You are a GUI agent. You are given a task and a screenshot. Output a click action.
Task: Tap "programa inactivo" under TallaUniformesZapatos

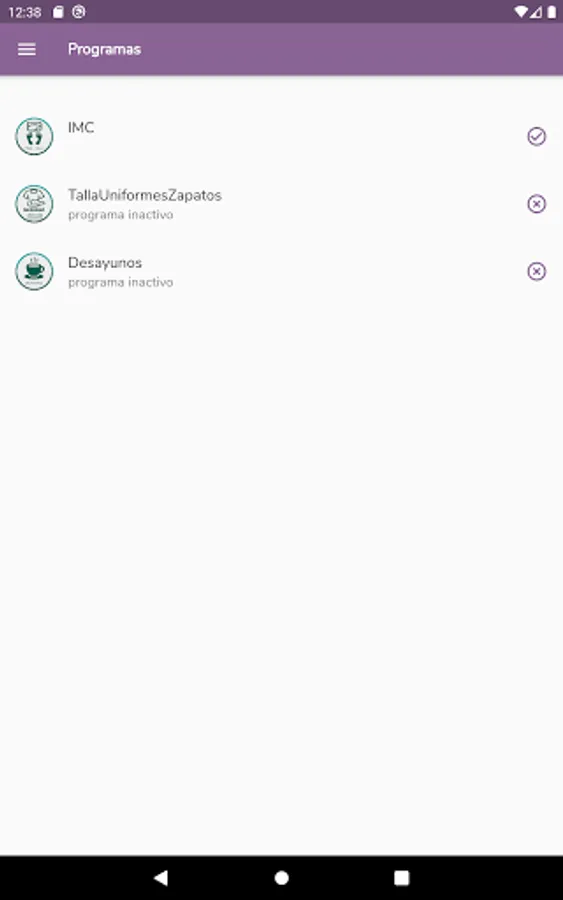[x=121, y=215]
